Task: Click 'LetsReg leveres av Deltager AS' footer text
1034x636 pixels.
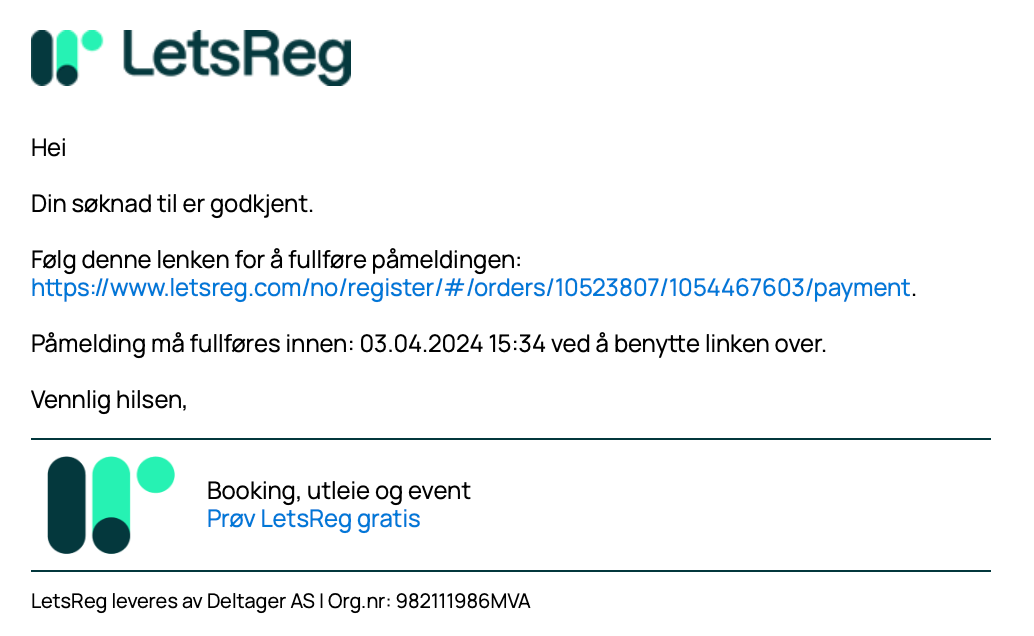Action: (x=173, y=601)
